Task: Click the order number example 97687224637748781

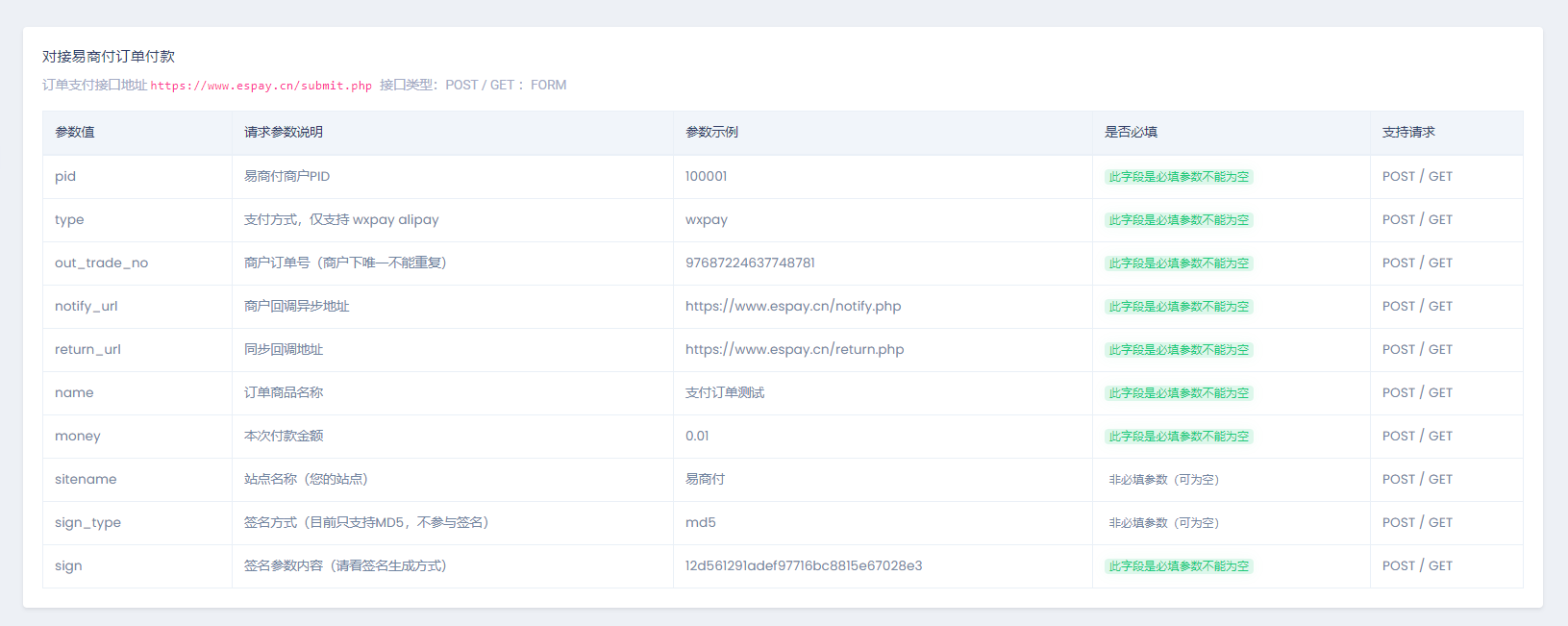Action: 750,263
